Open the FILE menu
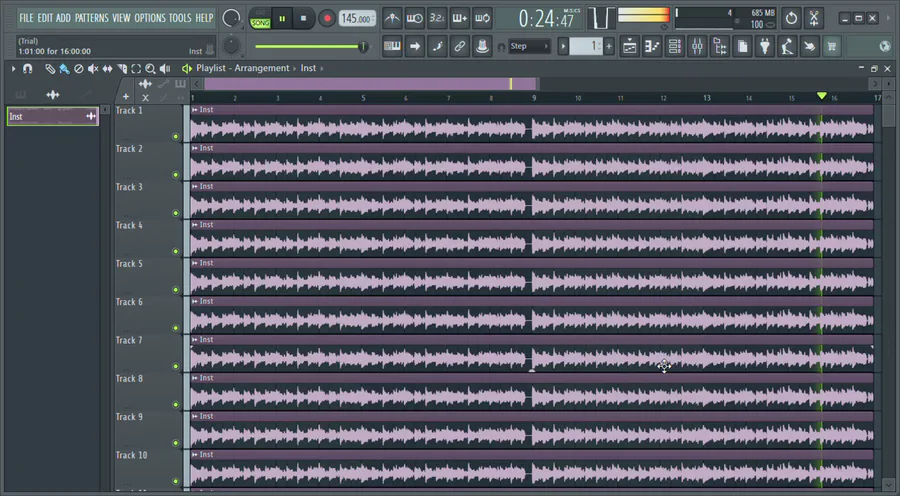 (26, 18)
